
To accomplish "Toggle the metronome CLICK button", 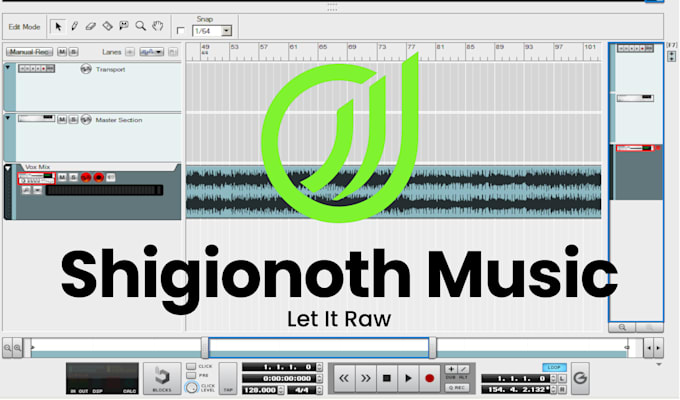I will 191,367.
